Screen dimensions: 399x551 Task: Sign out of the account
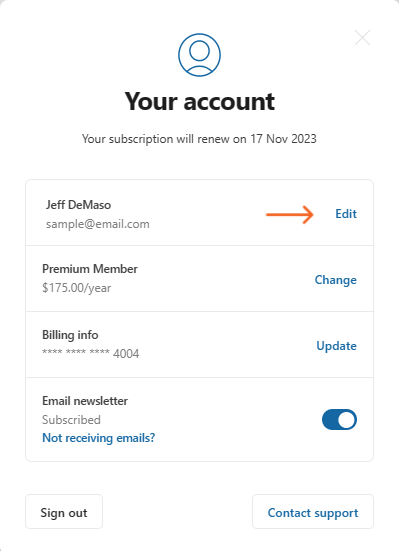click(64, 512)
